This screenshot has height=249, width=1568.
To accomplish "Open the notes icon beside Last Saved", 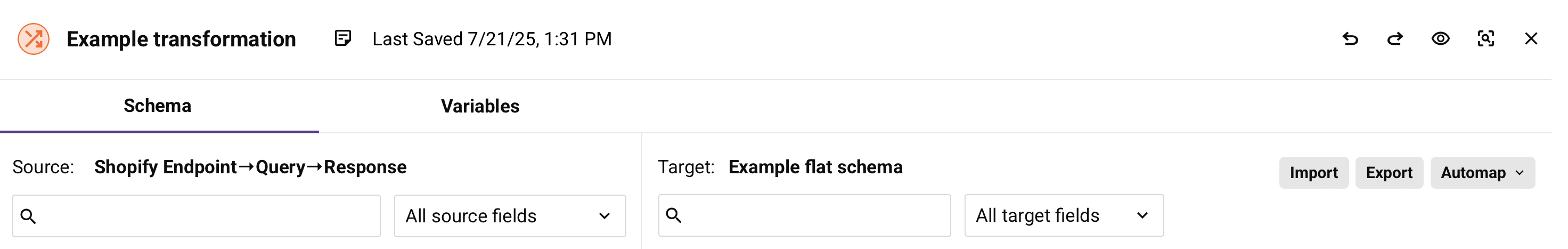I will coord(342,38).
